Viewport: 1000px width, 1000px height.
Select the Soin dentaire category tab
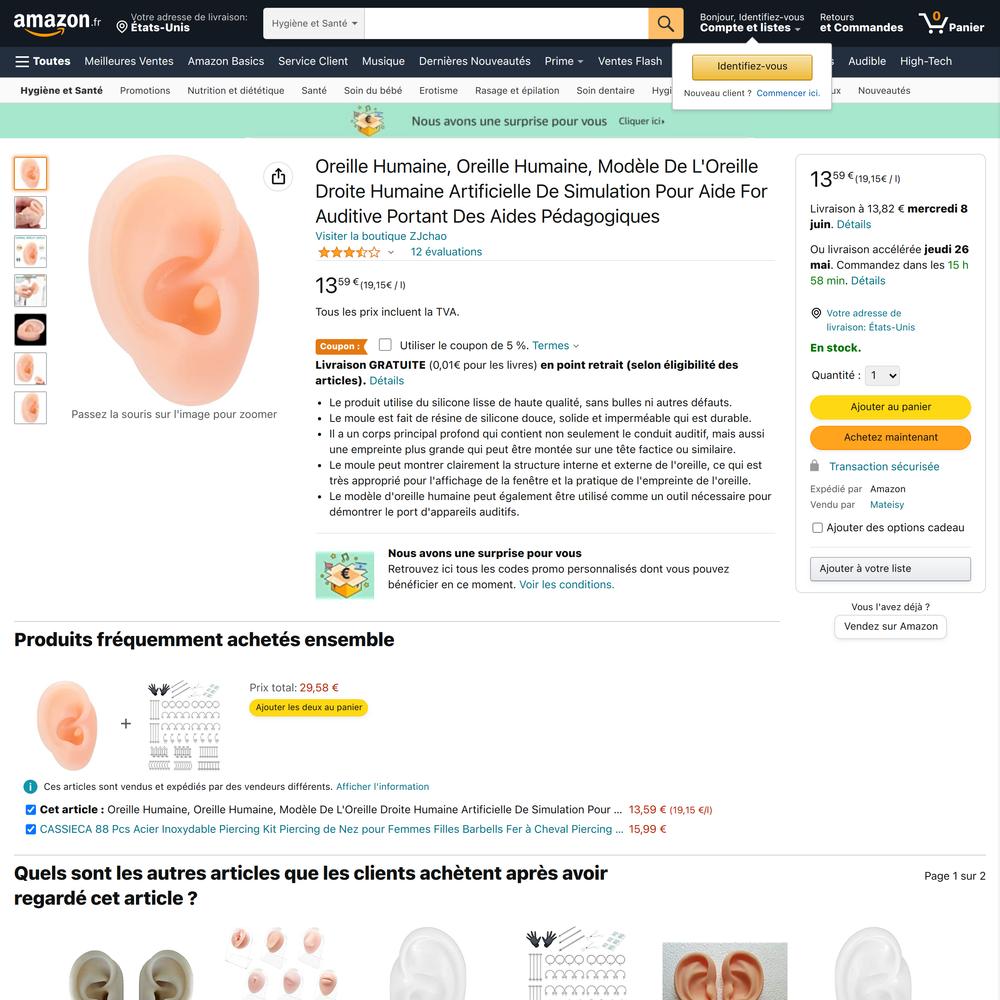[x=605, y=91]
